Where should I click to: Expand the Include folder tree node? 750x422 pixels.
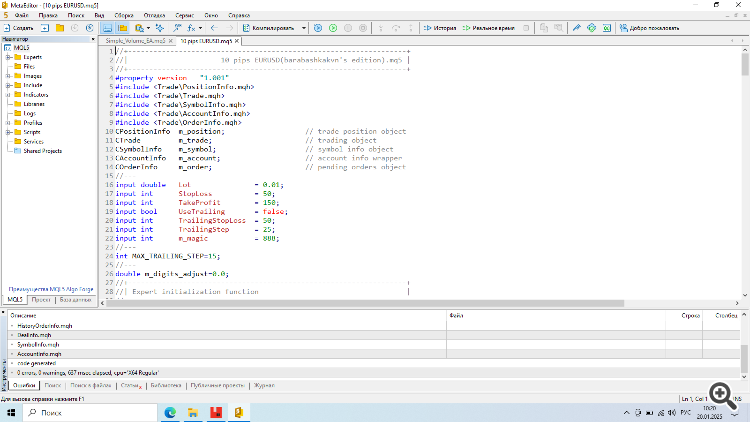[x=8, y=85]
